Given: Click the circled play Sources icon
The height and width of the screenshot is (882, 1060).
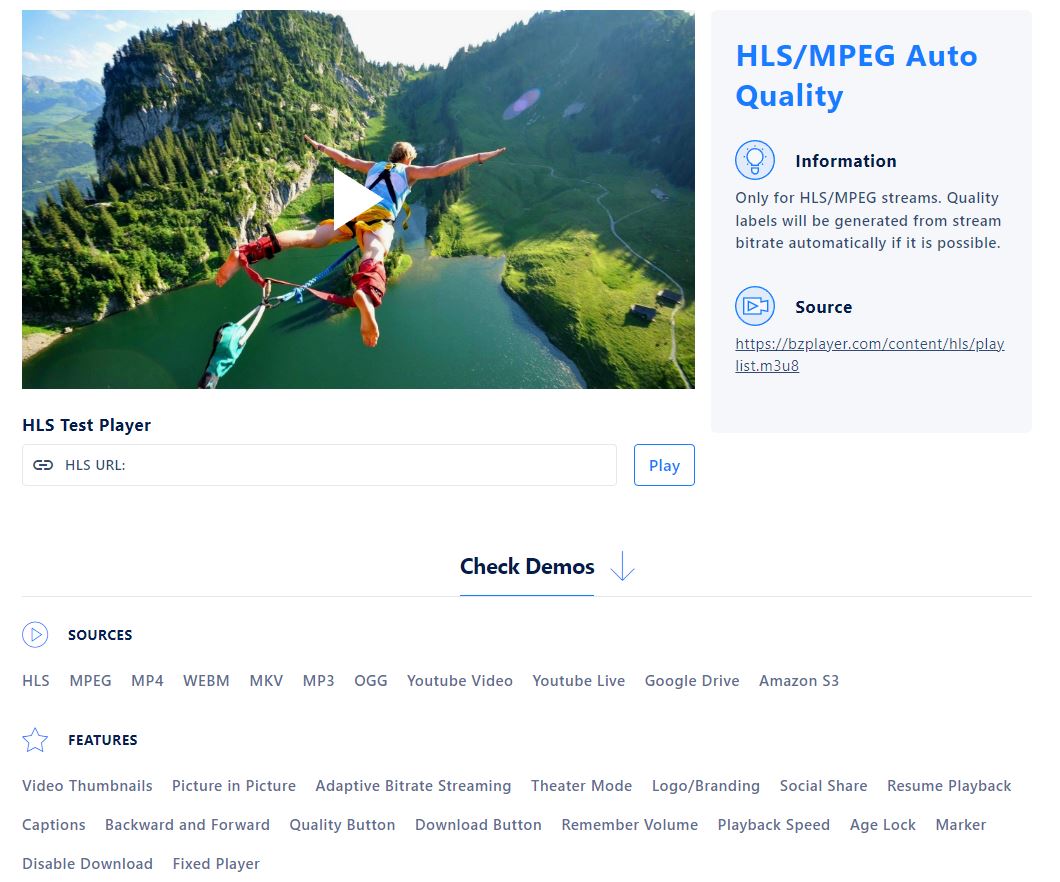Looking at the screenshot, I should pyautogui.click(x=35, y=635).
